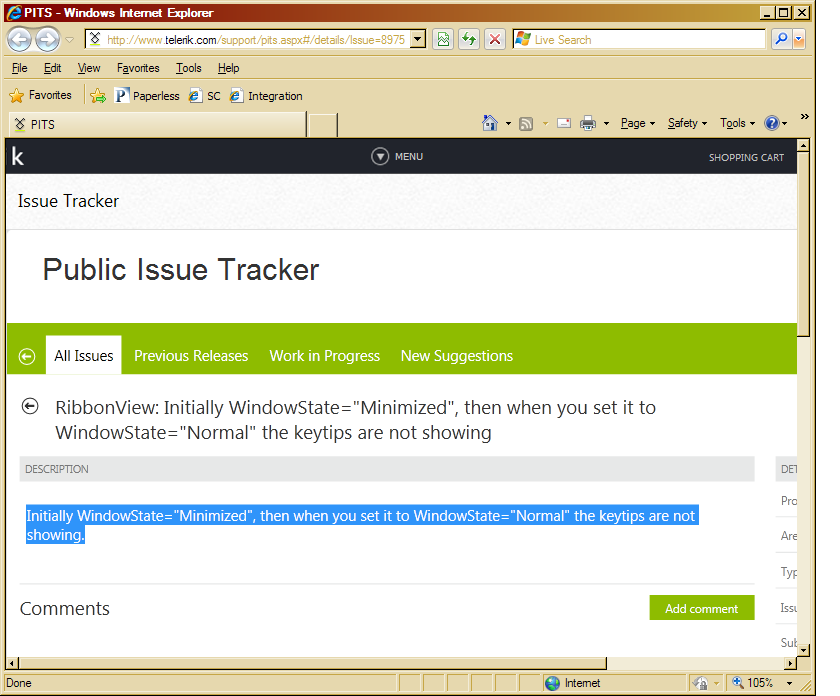Open the recent pages dropdown arrow
840x696 pixels.
(x=70, y=40)
